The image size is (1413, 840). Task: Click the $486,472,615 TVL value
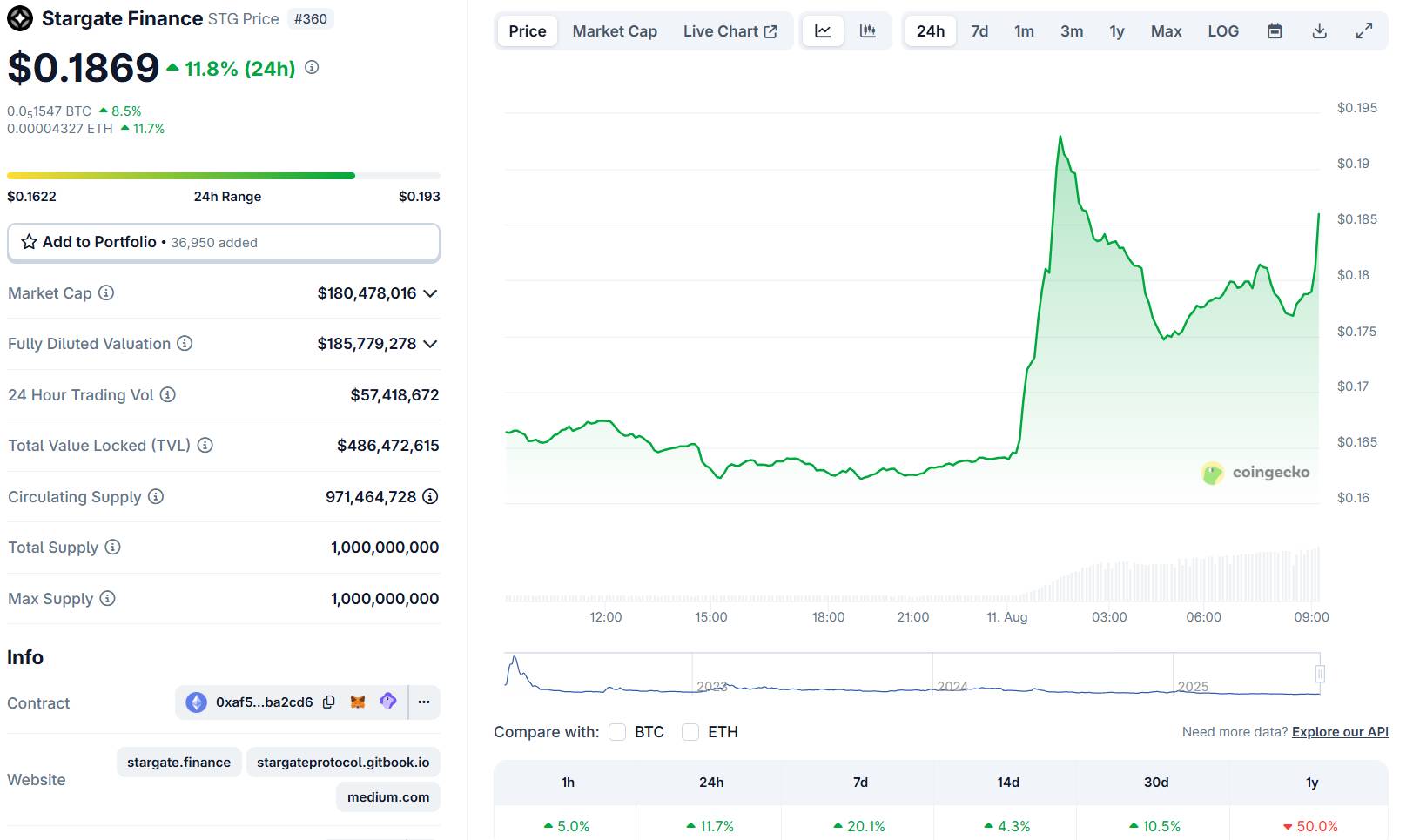click(388, 446)
